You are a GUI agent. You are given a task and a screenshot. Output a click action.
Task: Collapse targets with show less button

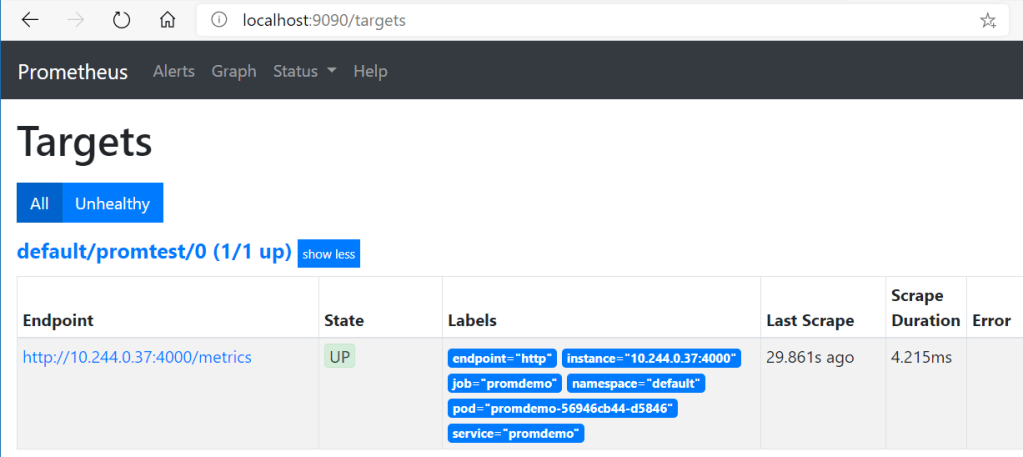[329, 254]
